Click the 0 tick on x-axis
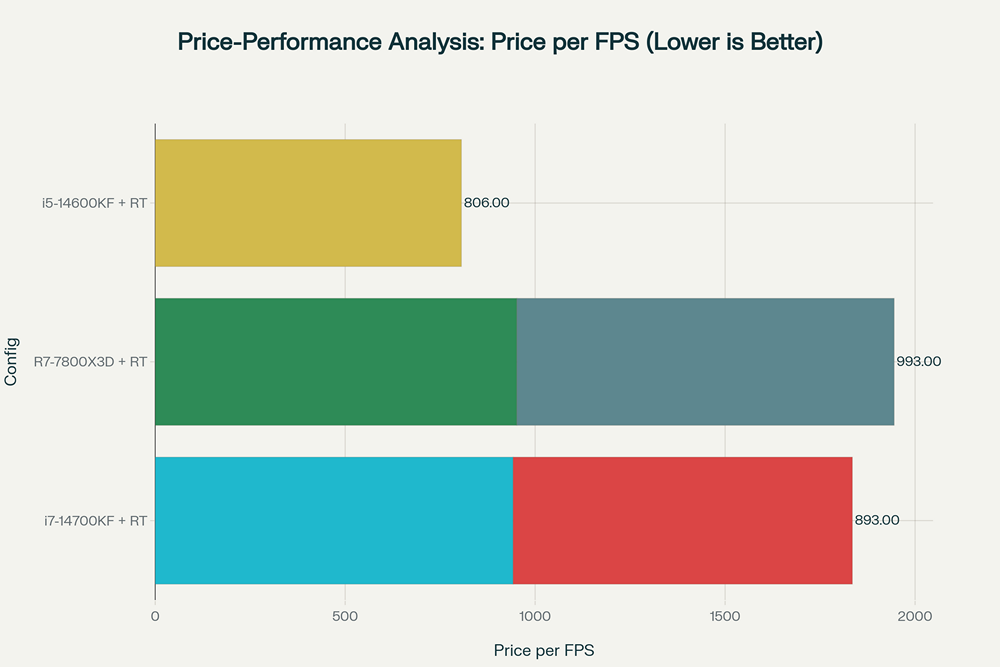 pos(155,616)
